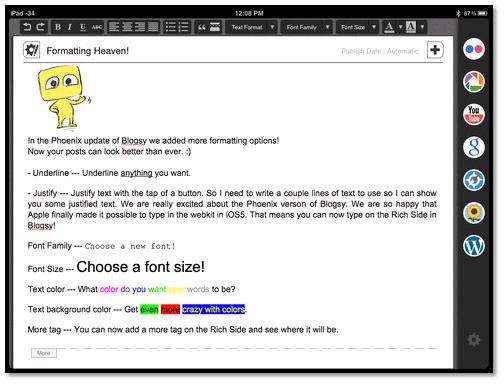Redo the last action

[41, 27]
